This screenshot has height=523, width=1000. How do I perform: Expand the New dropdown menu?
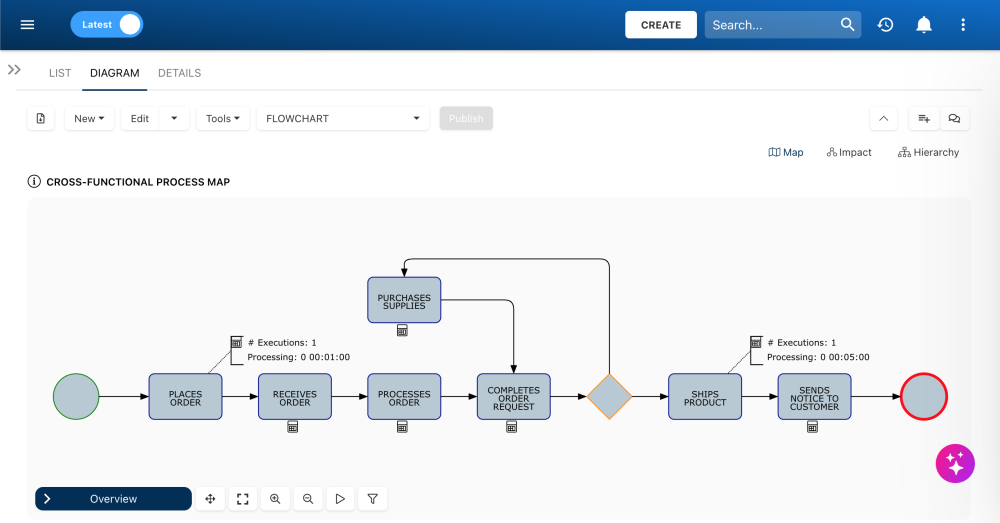coord(89,119)
